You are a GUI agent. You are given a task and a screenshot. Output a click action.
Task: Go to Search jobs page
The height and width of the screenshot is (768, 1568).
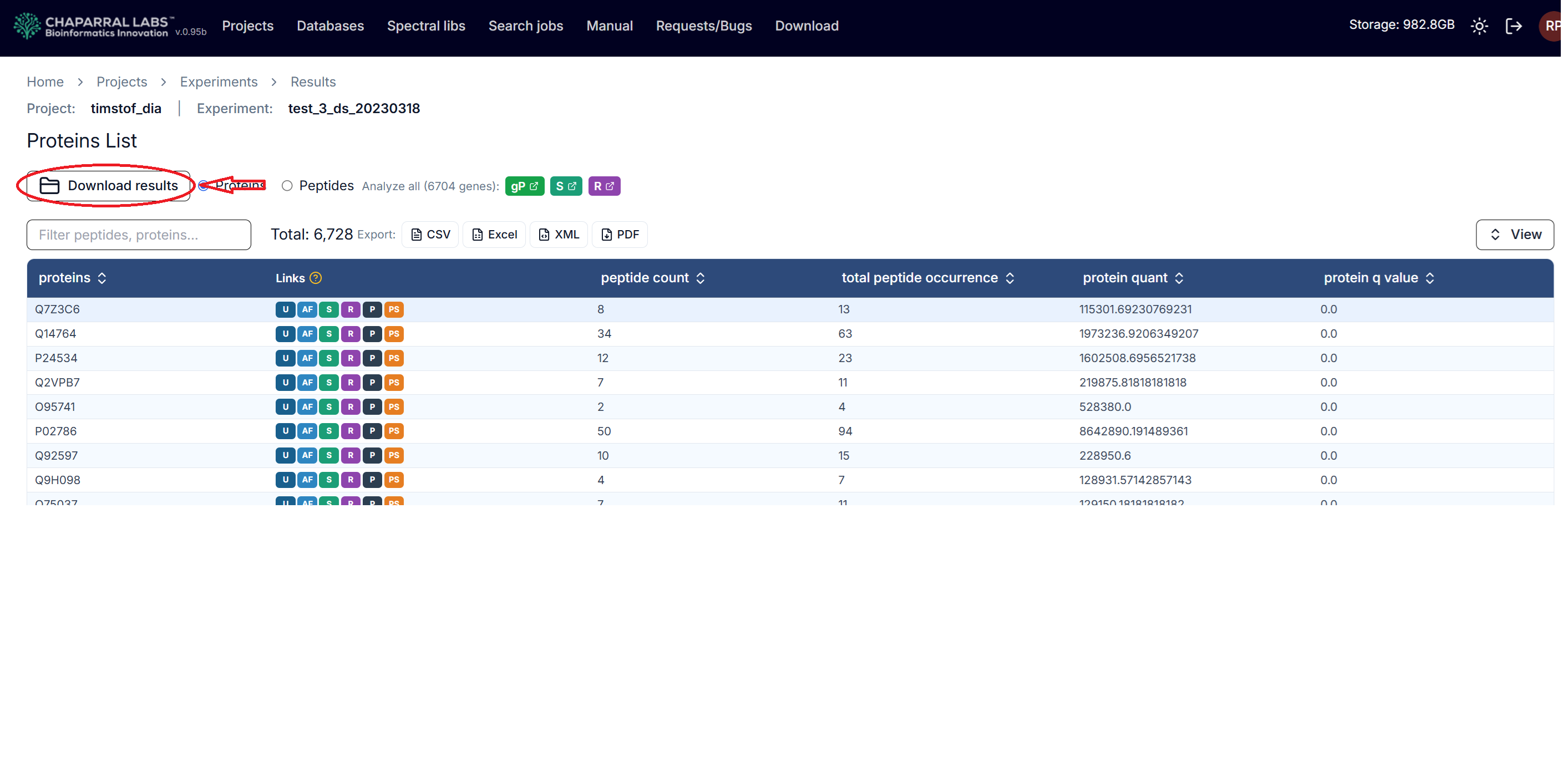525,26
